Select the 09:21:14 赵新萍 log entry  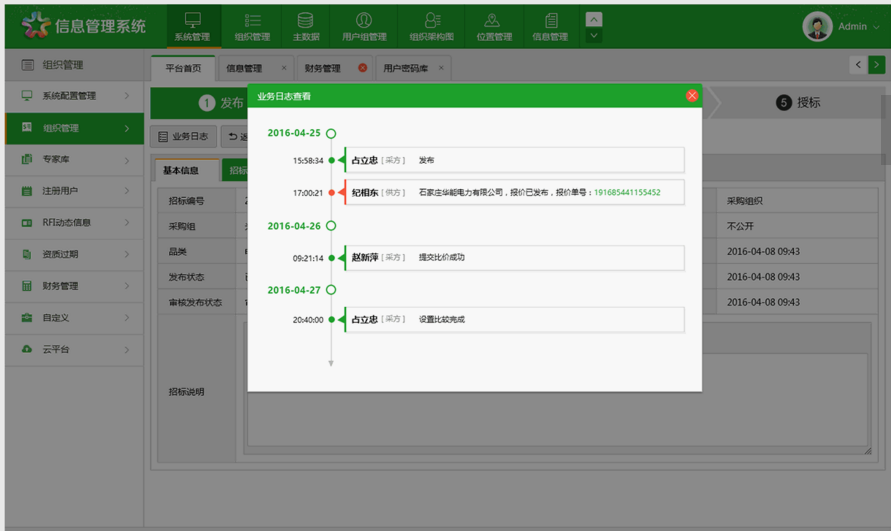click(514, 258)
